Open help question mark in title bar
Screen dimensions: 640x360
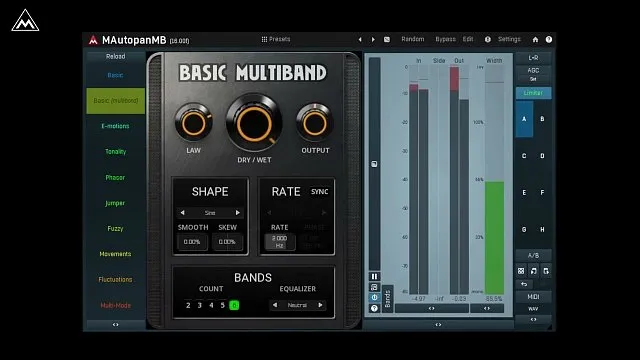click(549, 40)
